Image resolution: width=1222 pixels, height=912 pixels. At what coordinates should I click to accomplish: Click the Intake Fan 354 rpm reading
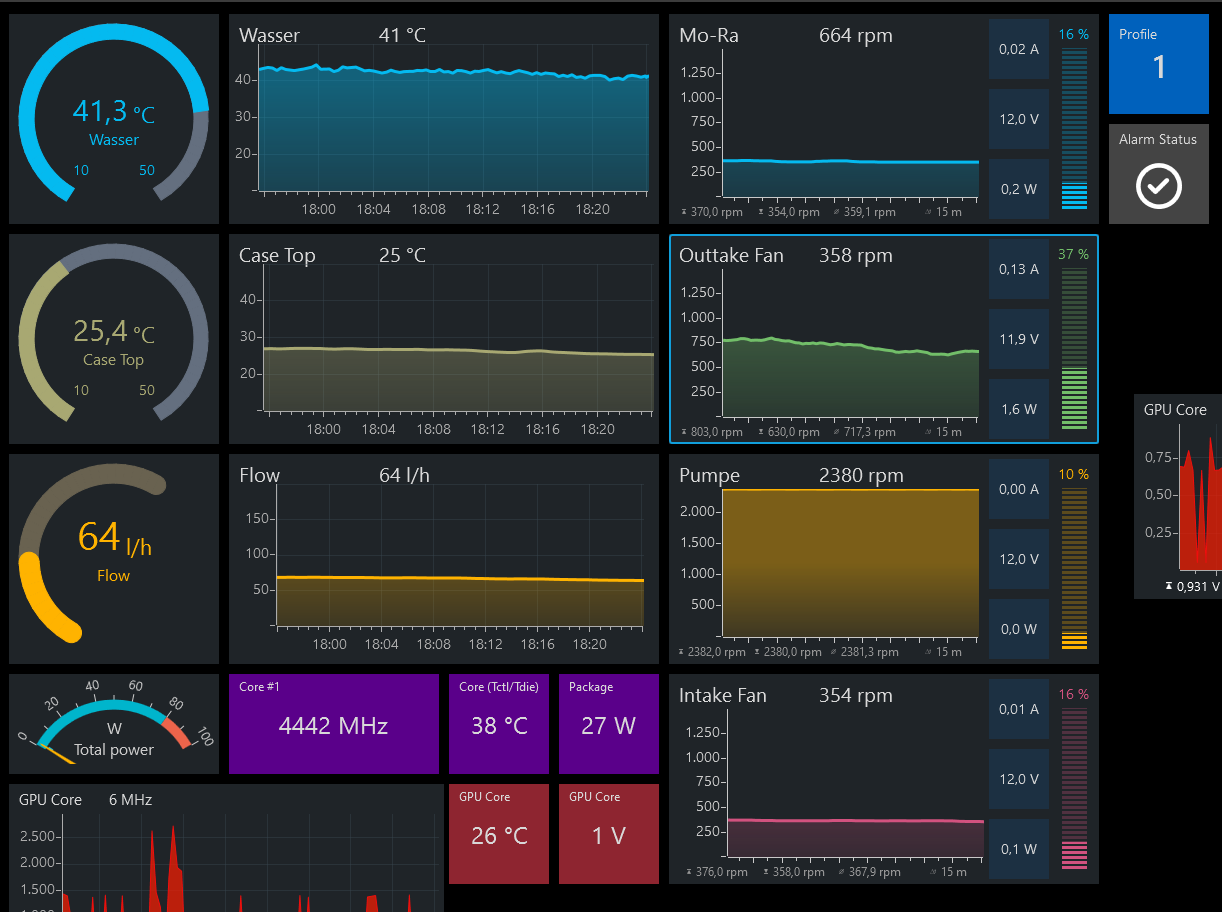pyautogui.click(x=856, y=695)
